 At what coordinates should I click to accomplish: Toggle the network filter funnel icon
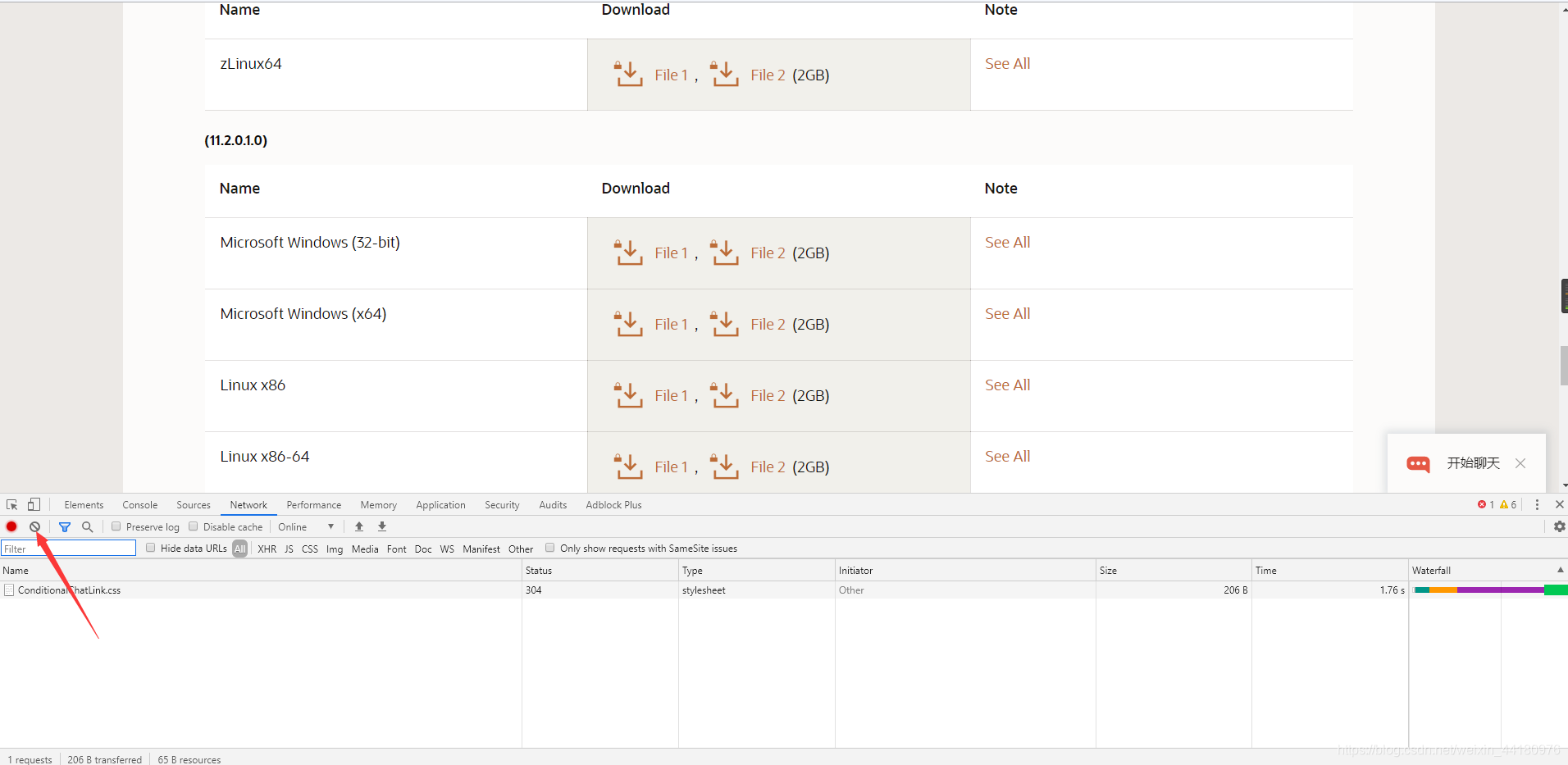pyautogui.click(x=65, y=527)
